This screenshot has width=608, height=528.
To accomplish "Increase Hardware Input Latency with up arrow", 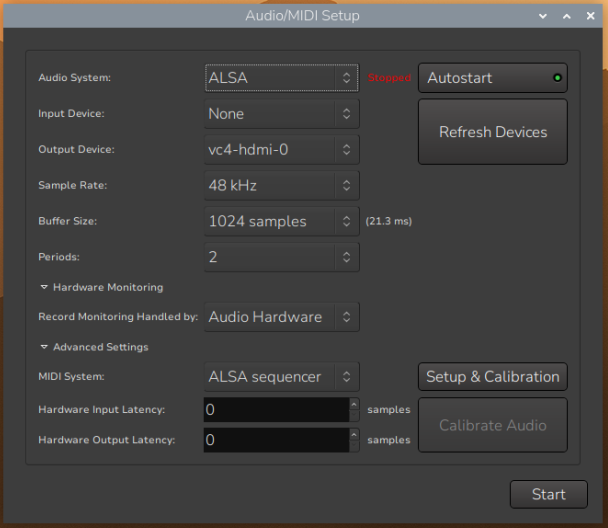I will click(353, 404).
